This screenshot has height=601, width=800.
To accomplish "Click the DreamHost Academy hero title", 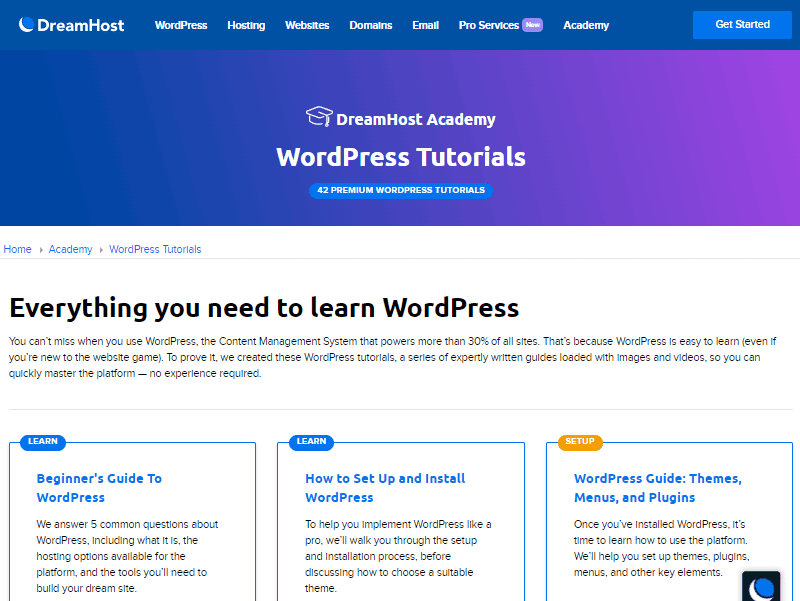I will (x=416, y=119).
